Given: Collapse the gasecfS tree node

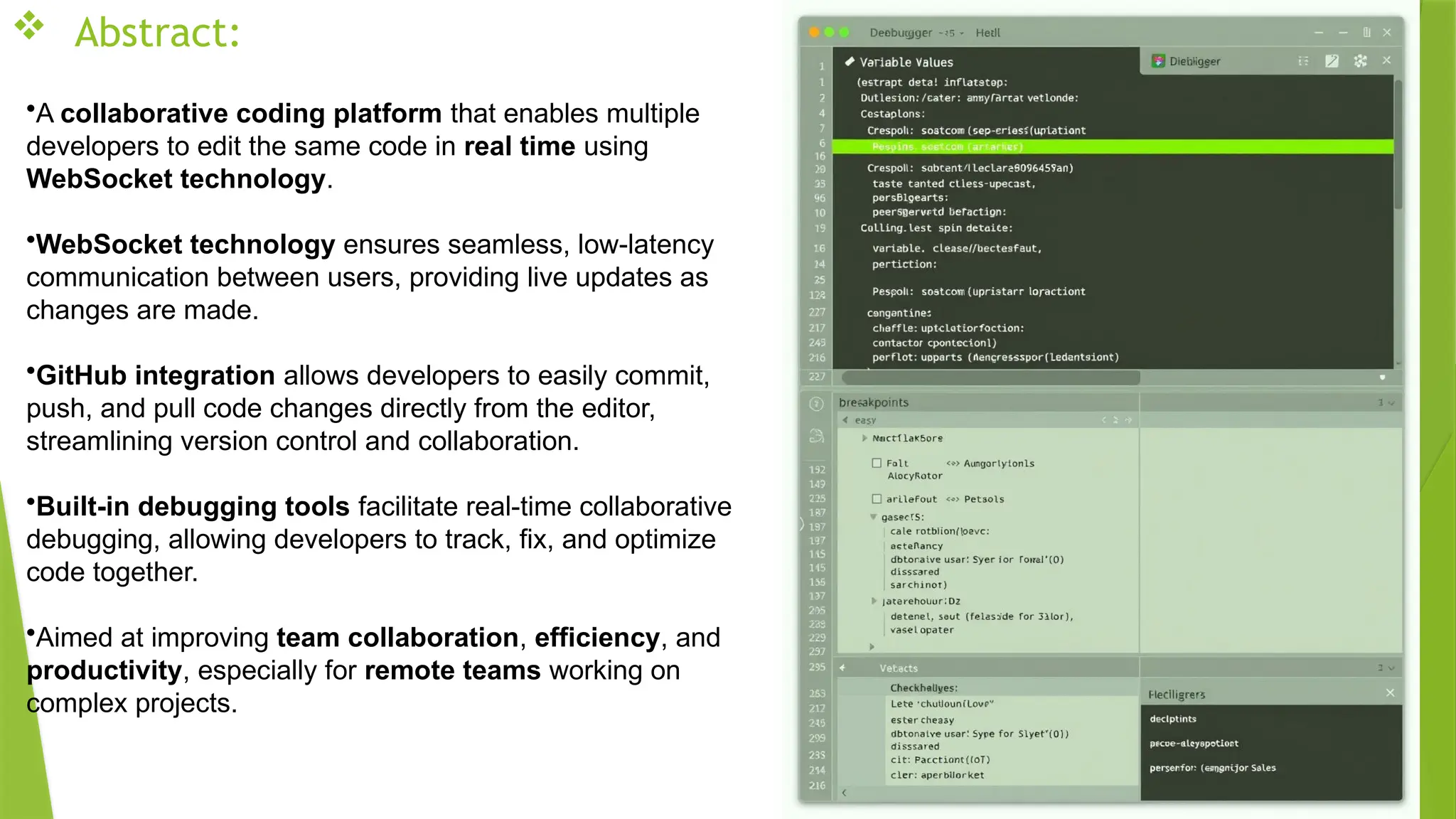Looking at the screenshot, I should tap(873, 517).
